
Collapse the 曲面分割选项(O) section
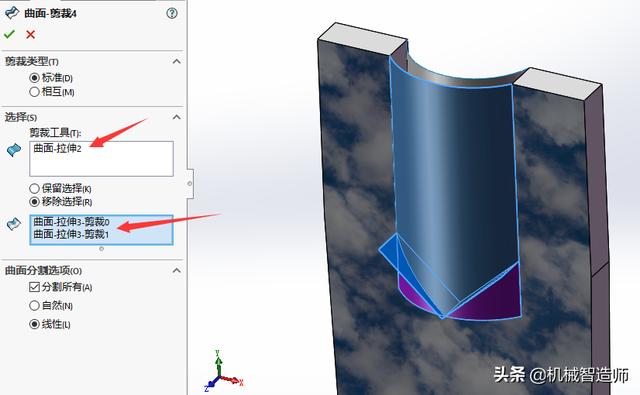177,271
